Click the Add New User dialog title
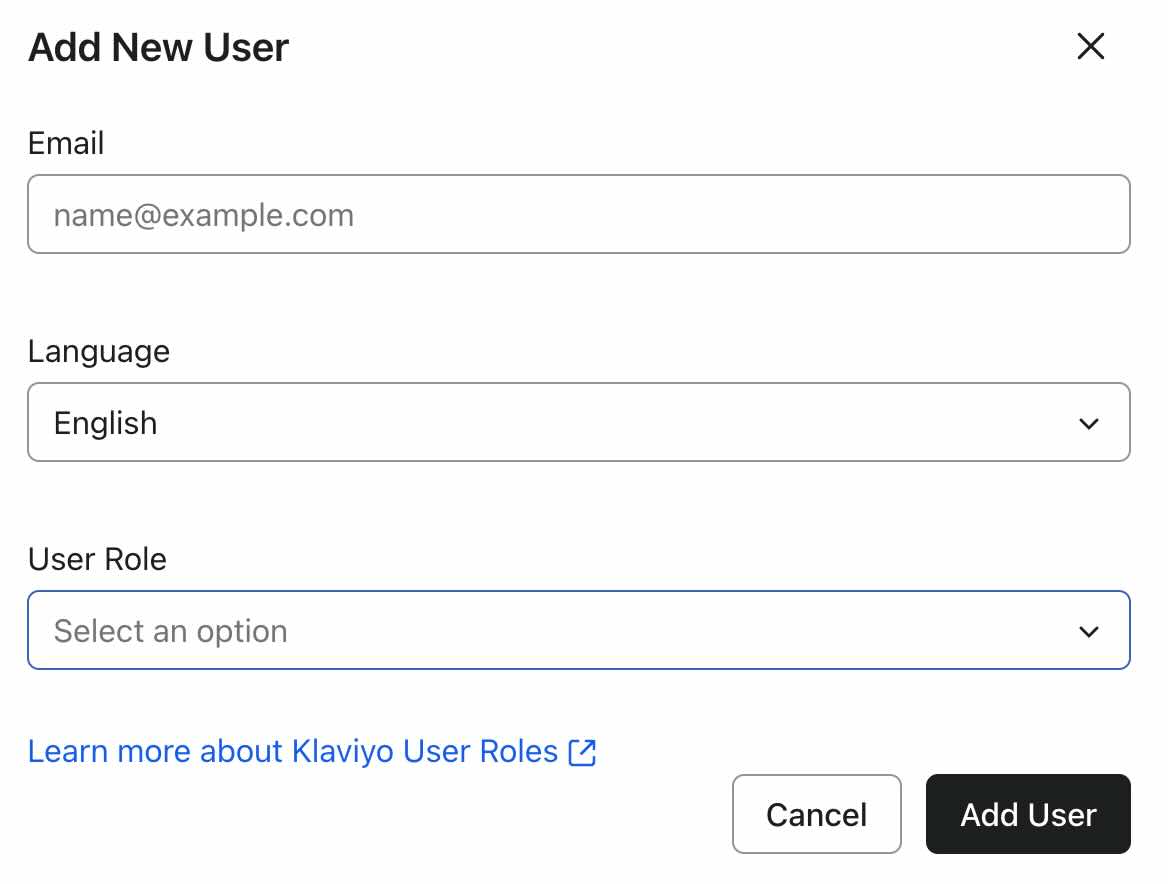The height and width of the screenshot is (884, 1168). (x=159, y=47)
